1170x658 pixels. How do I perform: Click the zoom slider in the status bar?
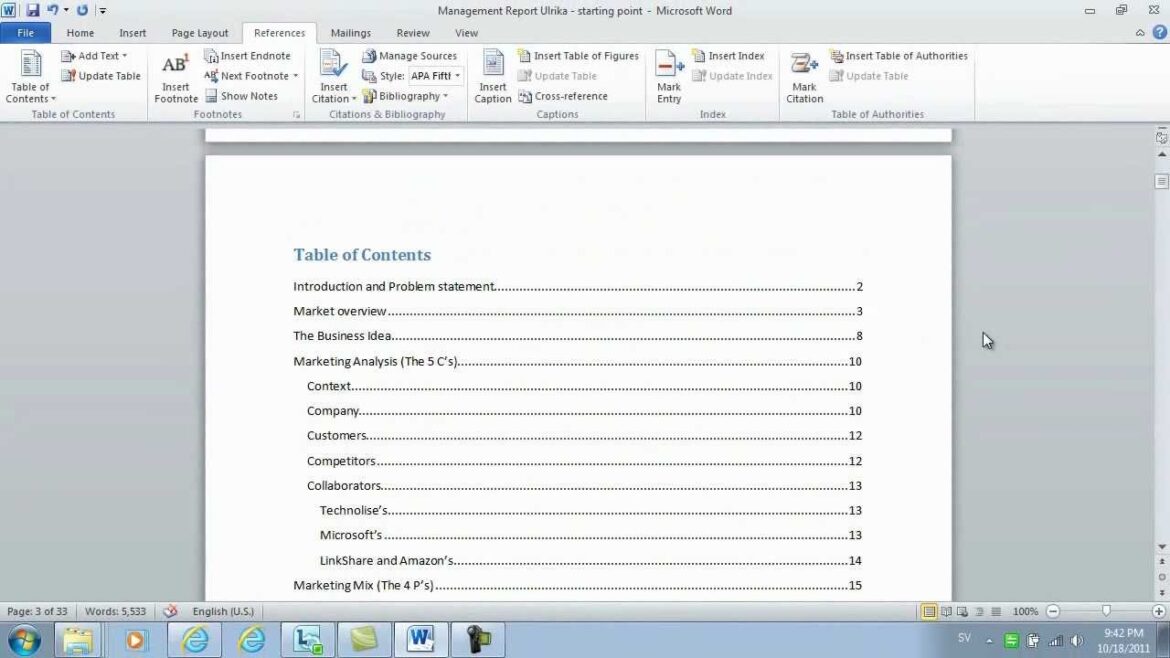coord(1105,611)
